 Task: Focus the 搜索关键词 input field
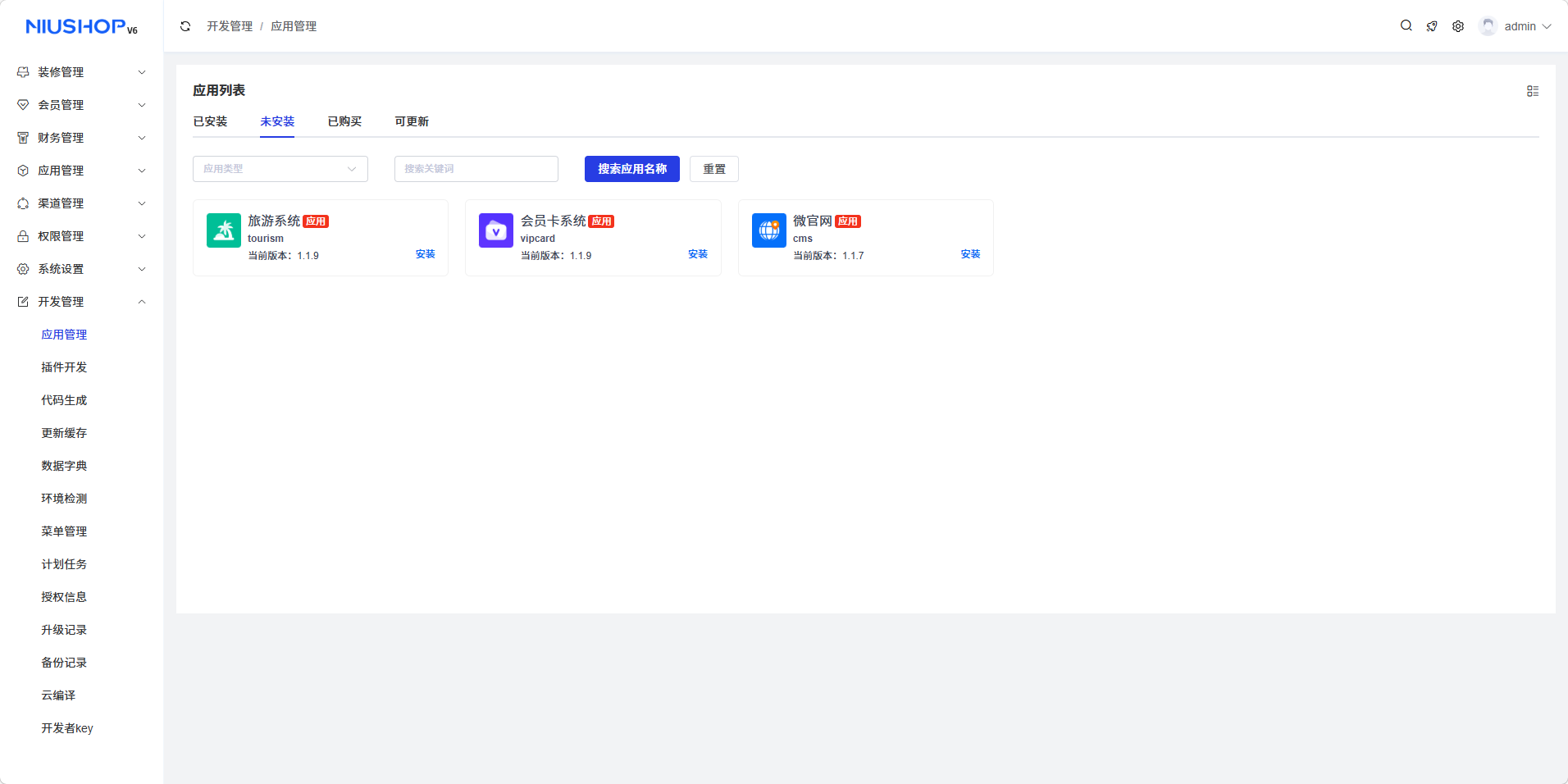coord(476,169)
